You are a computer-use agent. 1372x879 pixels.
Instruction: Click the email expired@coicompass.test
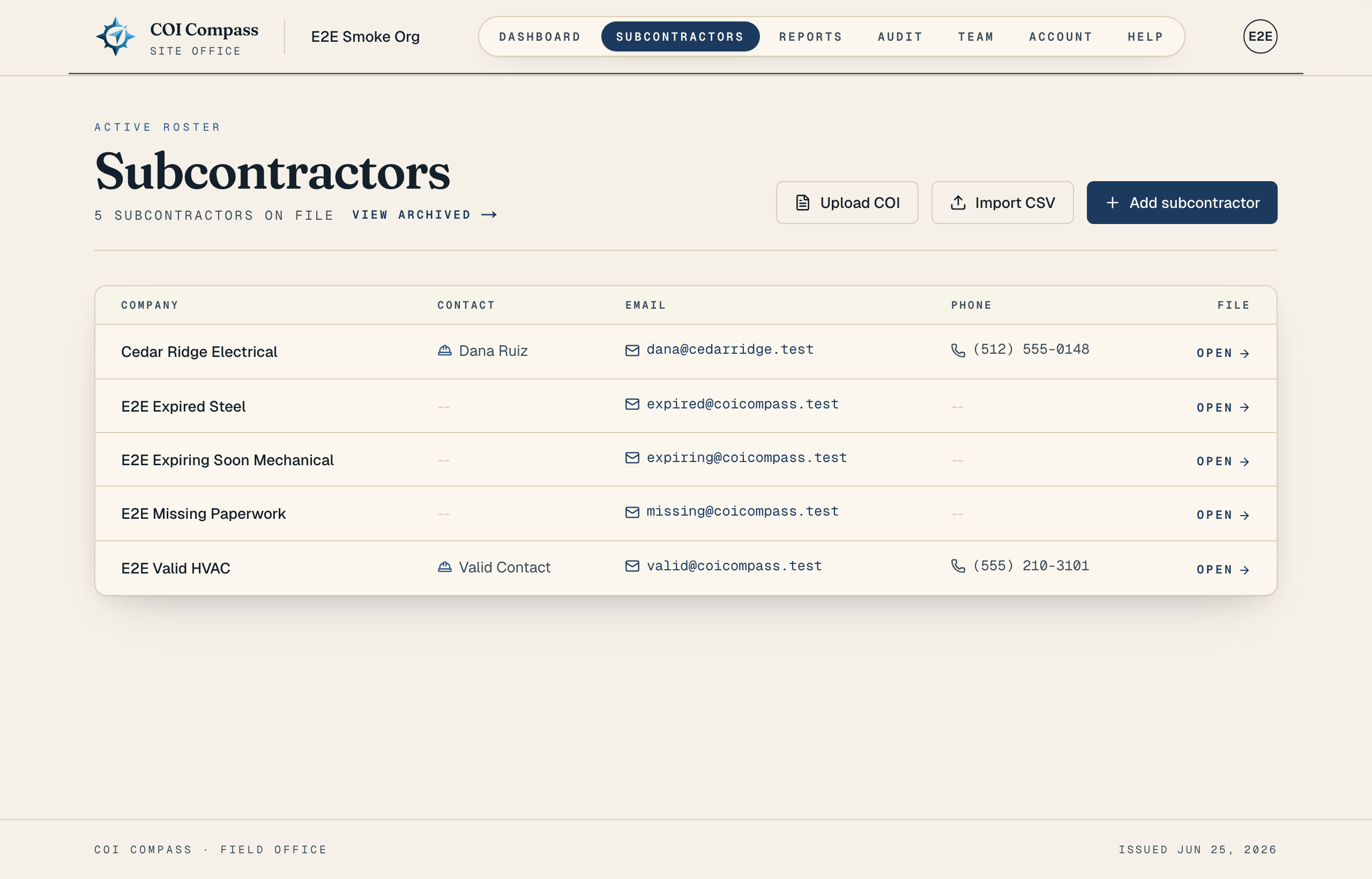pos(742,404)
